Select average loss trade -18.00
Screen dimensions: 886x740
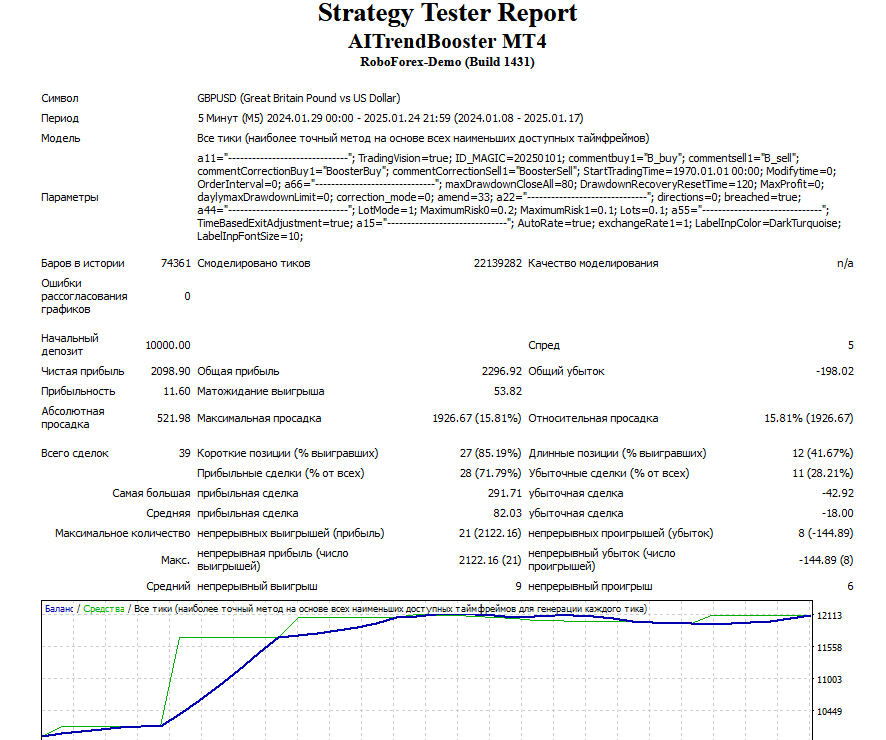click(x=837, y=513)
